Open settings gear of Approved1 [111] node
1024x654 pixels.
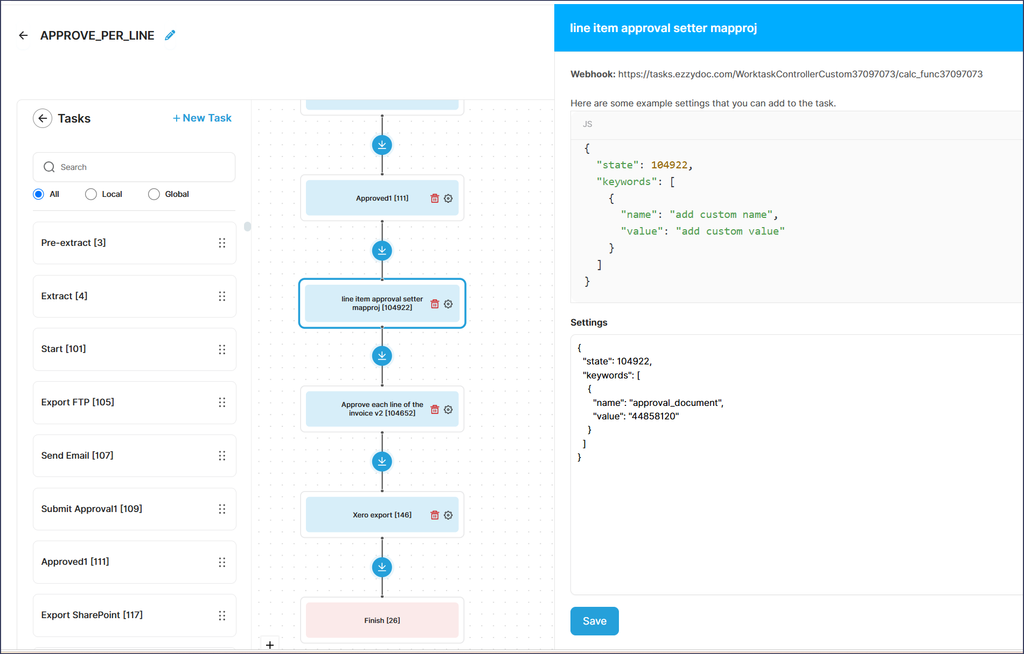448,199
